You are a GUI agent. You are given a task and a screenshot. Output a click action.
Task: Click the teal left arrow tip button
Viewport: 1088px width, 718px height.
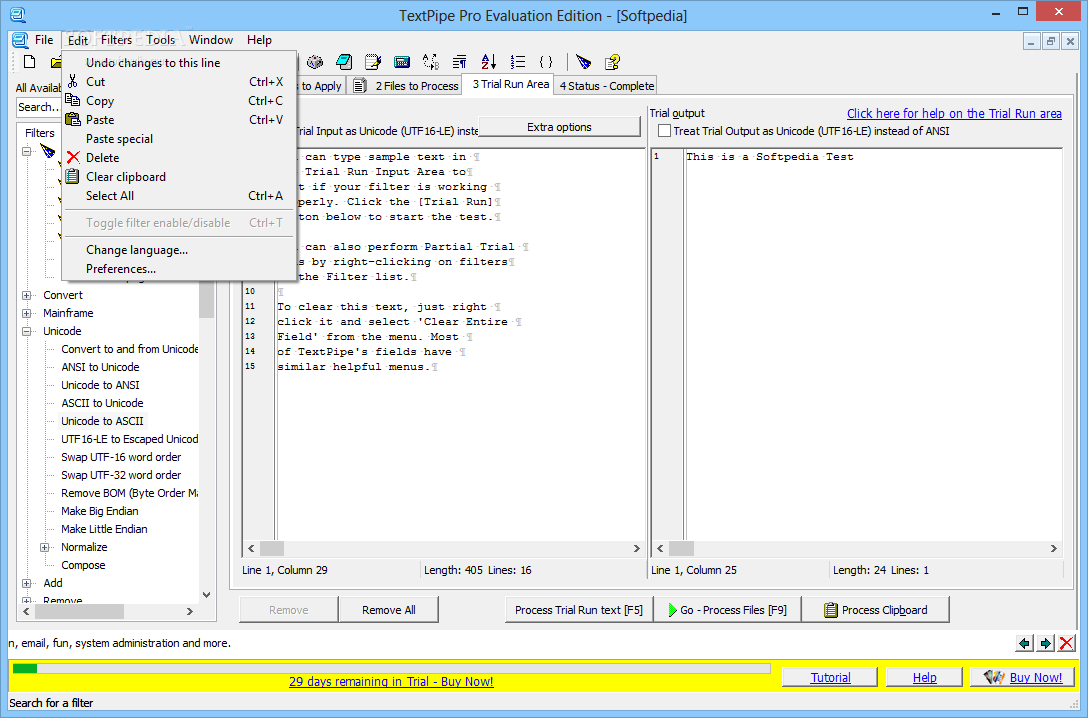coord(1024,643)
